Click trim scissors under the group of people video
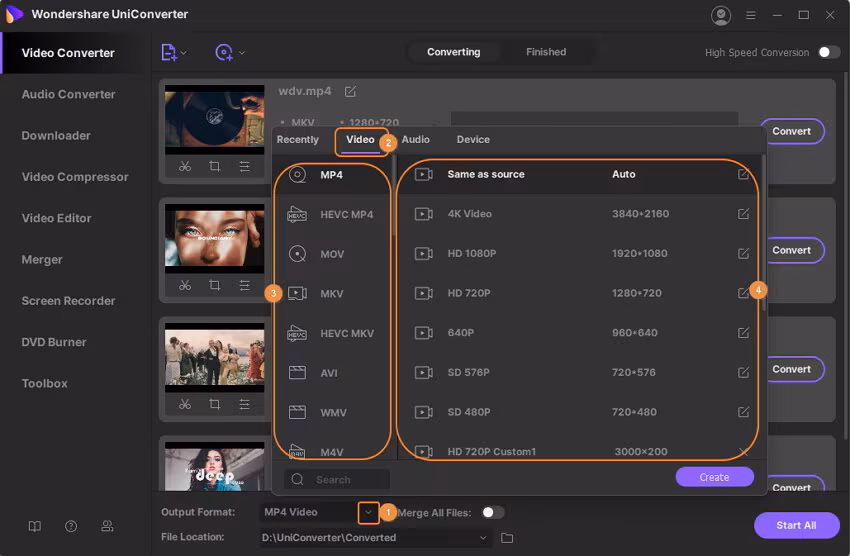Screen dimensions: 850x556 point(185,404)
